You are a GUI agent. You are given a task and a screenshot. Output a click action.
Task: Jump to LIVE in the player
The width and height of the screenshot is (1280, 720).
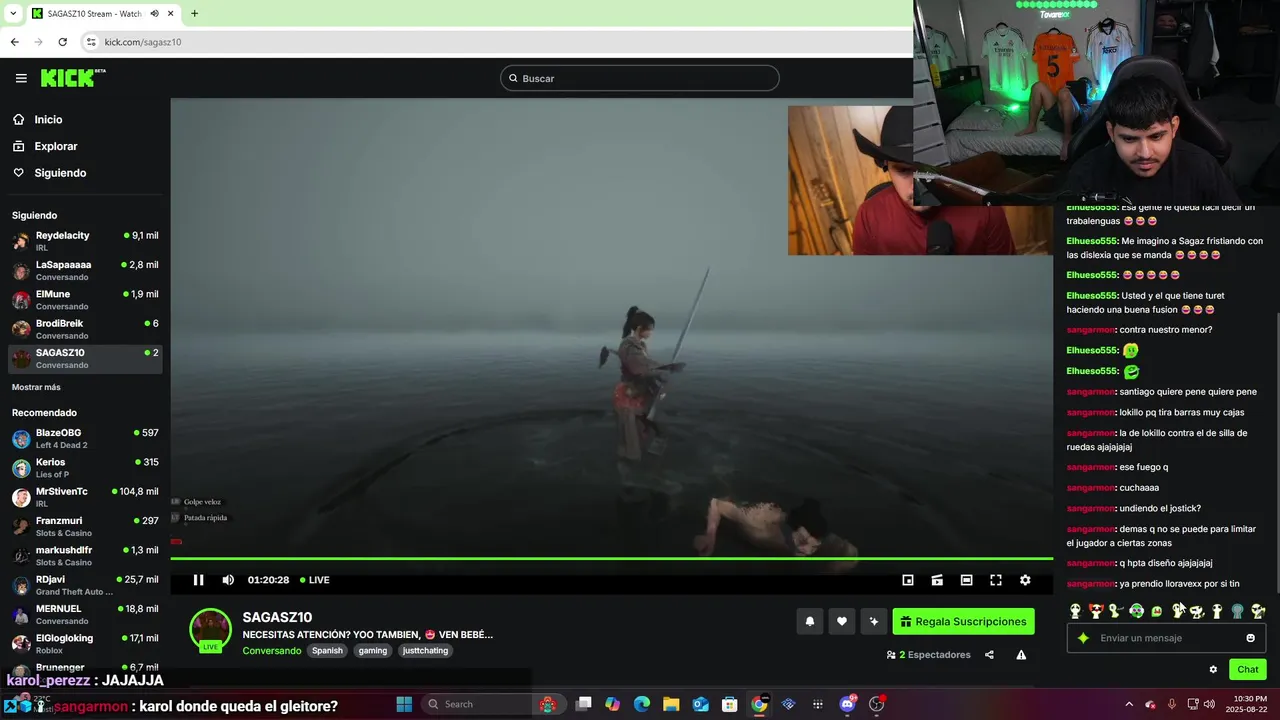(x=315, y=580)
